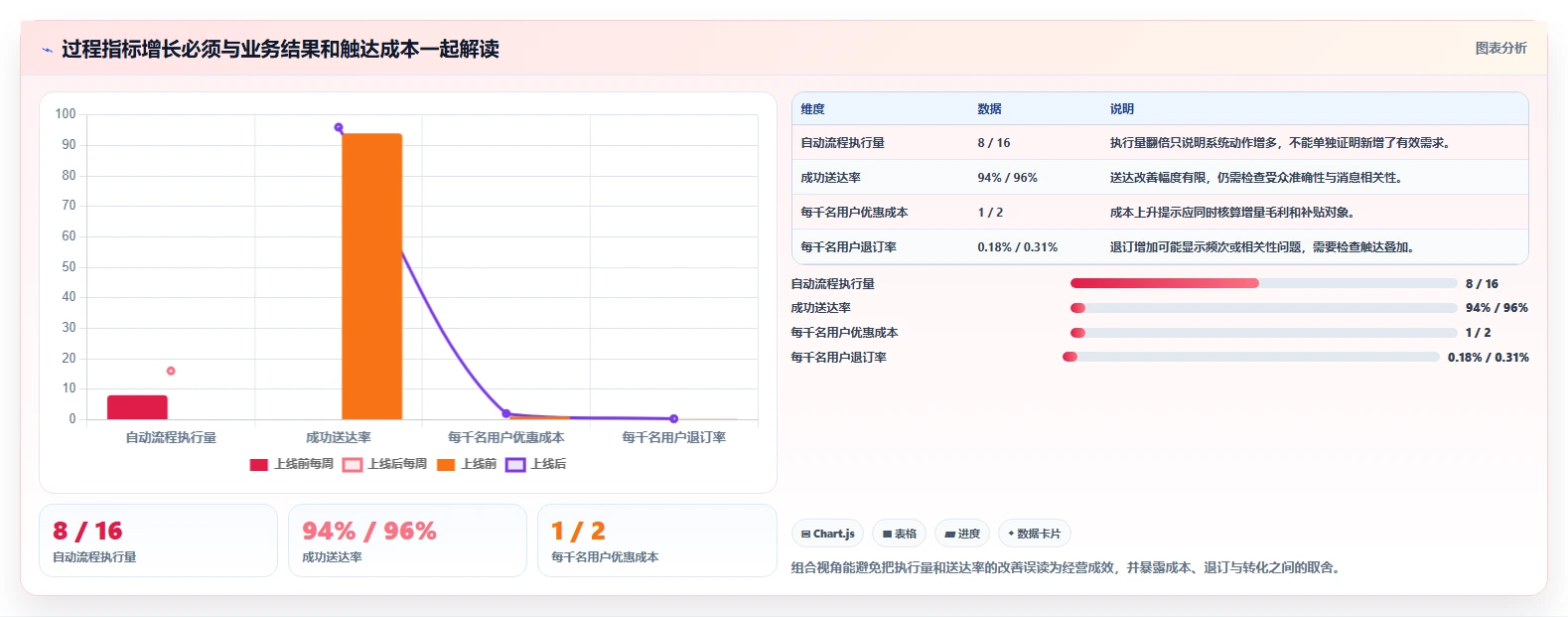The width and height of the screenshot is (1568, 617).
Task: Click the 图表分析 label in the header
Action: 1500,48
